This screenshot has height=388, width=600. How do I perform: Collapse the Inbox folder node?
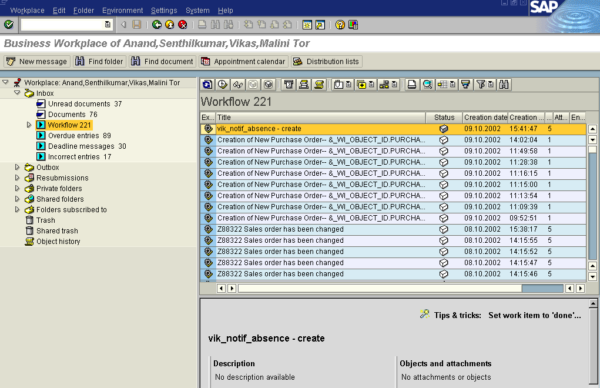(17, 93)
